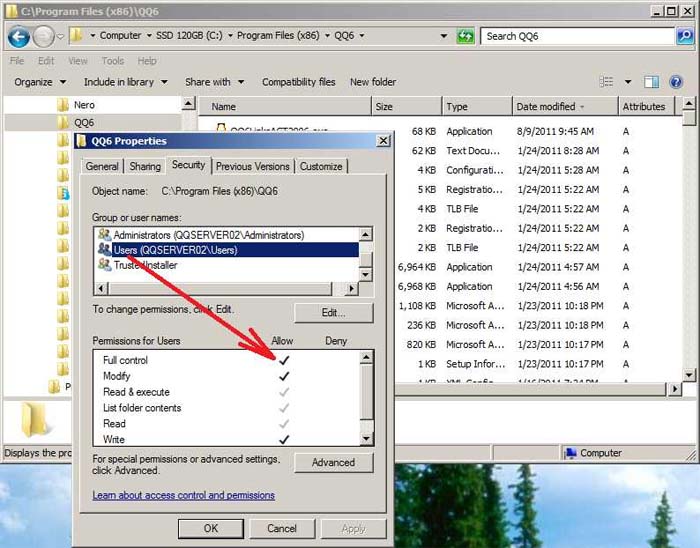
Task: Click the Modify Allow checkmark
Action: (284, 376)
